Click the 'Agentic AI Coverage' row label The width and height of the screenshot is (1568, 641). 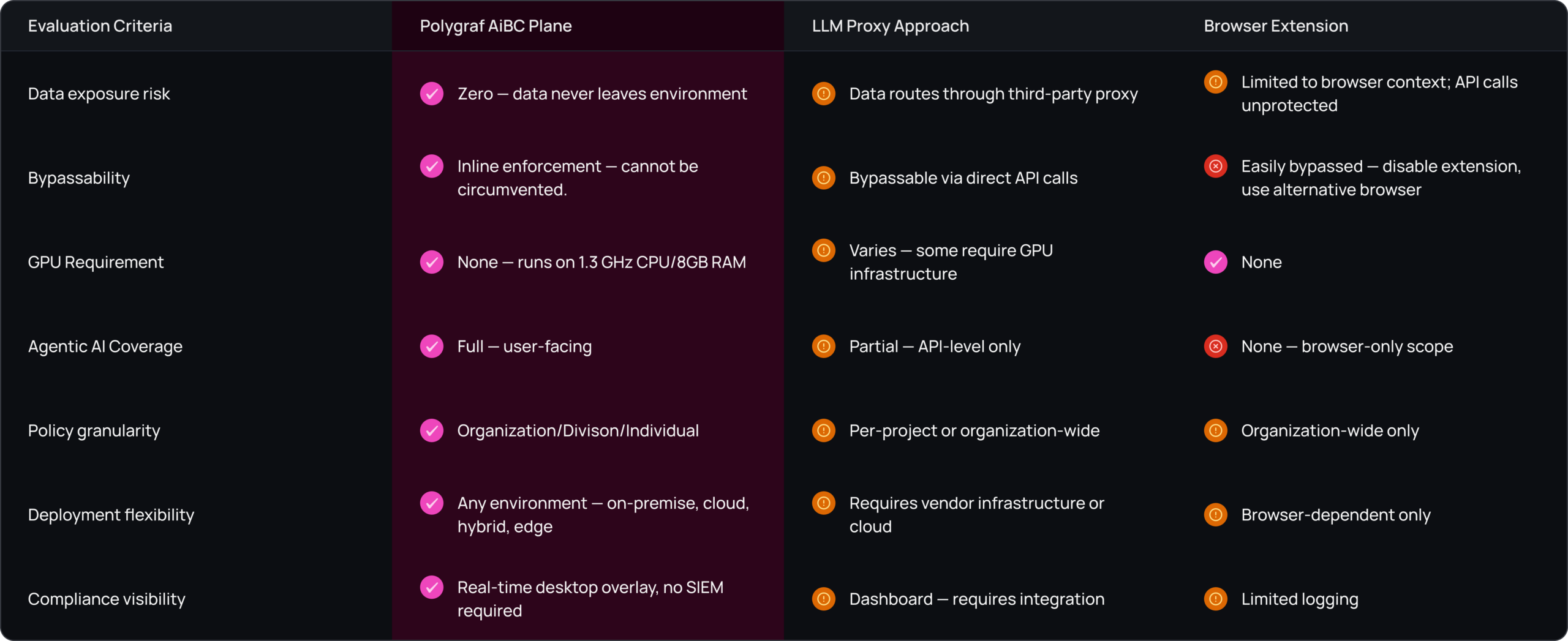pyautogui.click(x=105, y=347)
